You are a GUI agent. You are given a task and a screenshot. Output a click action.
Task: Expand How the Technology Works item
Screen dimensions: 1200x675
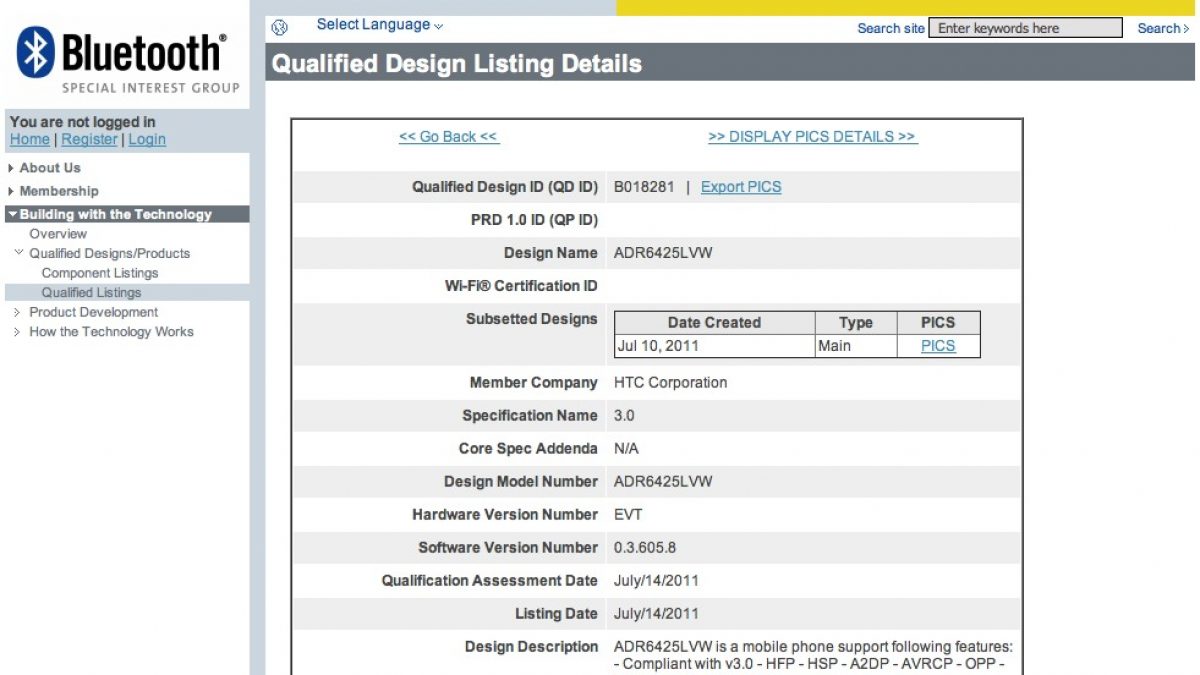tap(111, 332)
